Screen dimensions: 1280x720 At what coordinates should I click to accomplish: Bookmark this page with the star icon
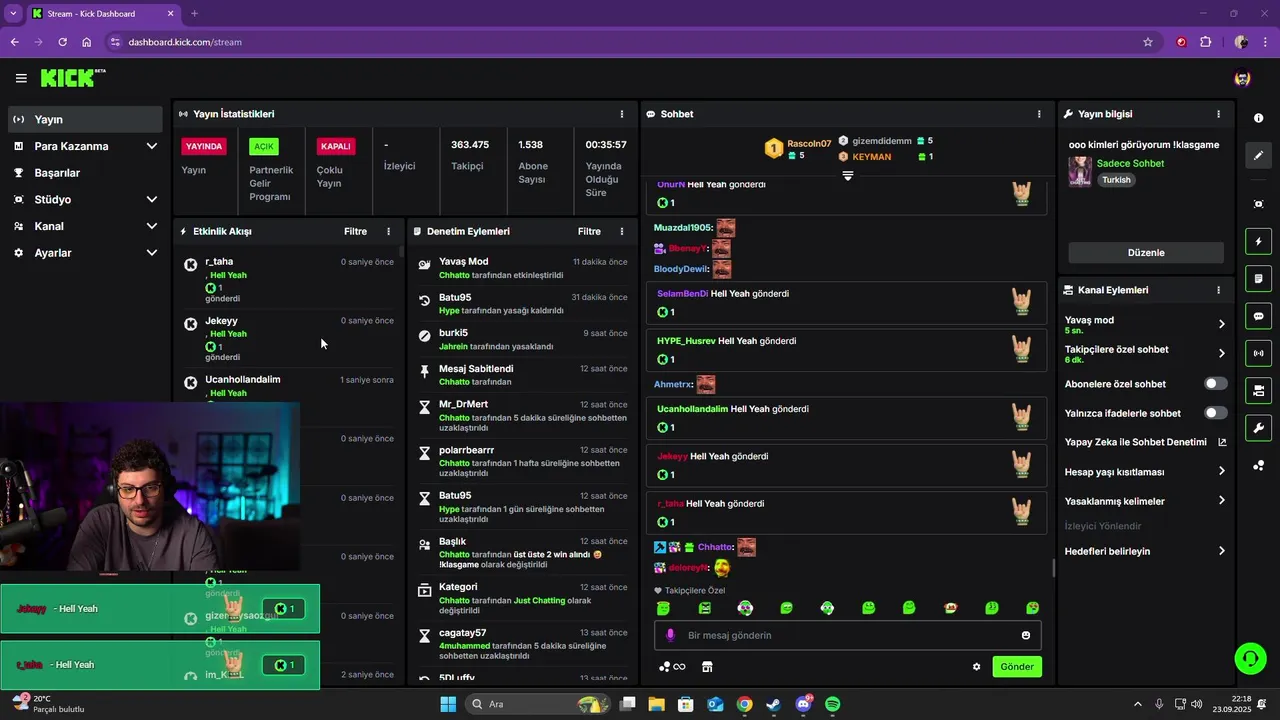(1148, 42)
